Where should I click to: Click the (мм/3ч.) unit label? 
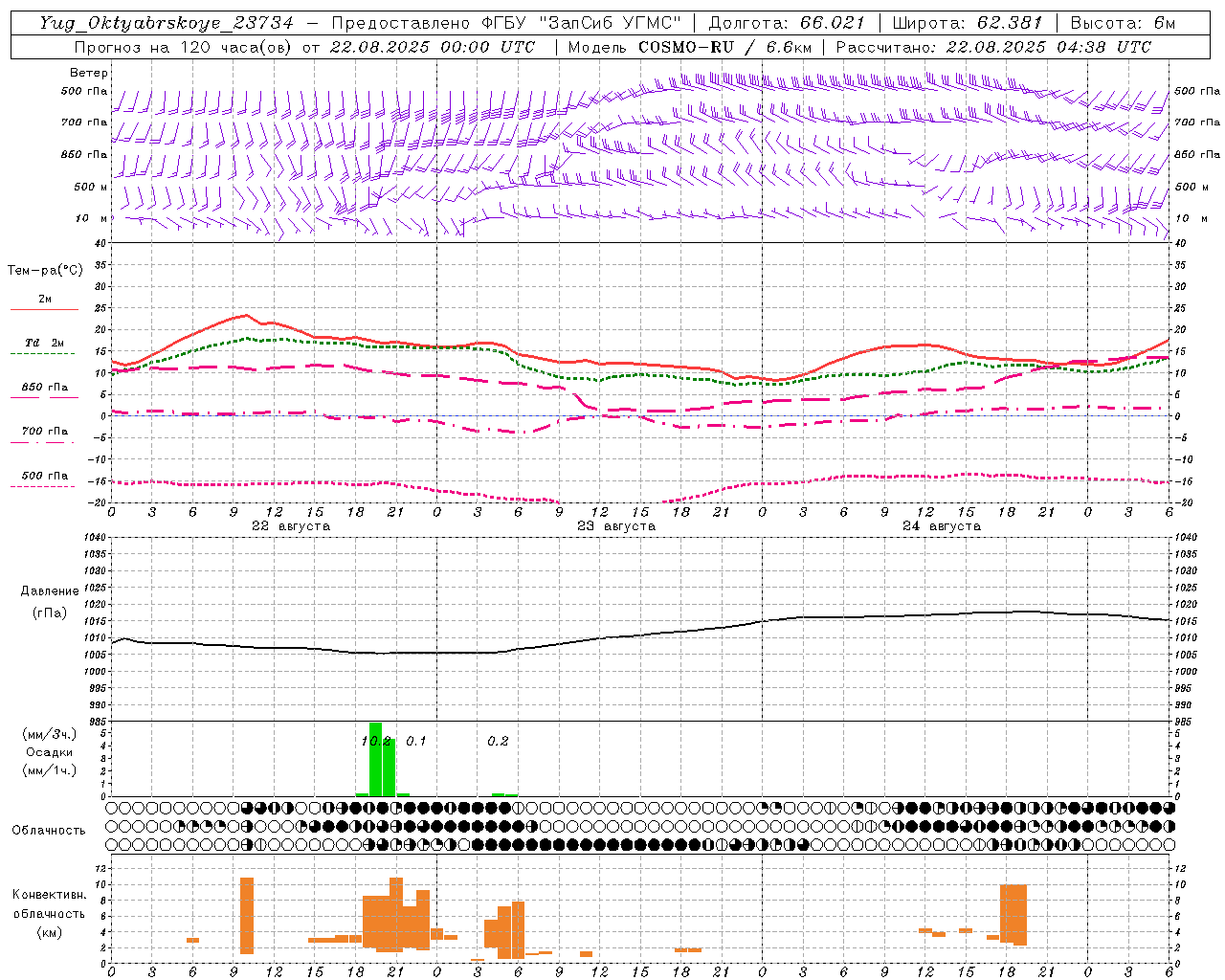coord(49,734)
